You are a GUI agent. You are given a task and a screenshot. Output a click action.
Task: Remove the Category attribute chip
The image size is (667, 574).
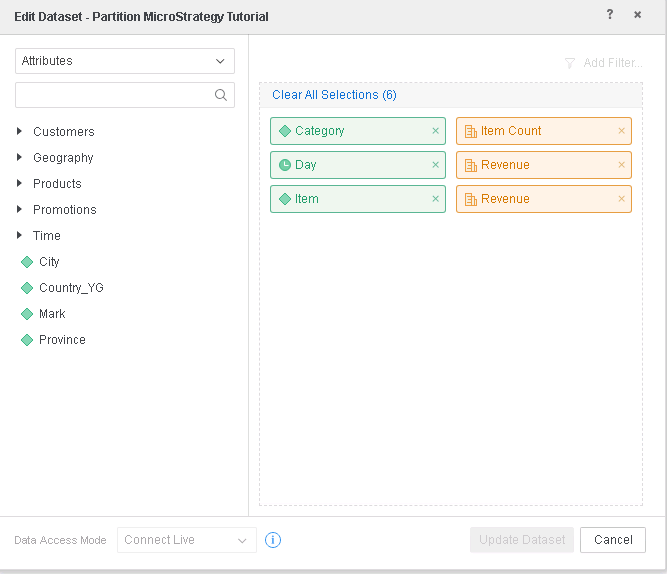[x=435, y=131]
